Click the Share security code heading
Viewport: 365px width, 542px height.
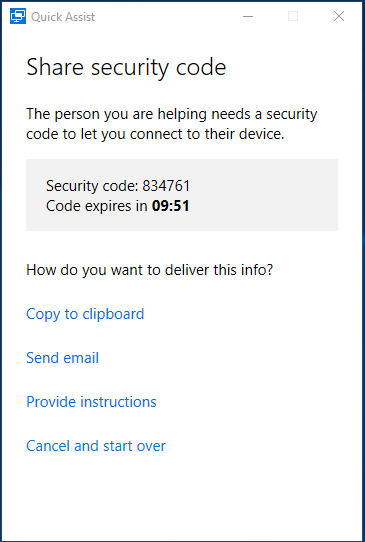point(126,67)
